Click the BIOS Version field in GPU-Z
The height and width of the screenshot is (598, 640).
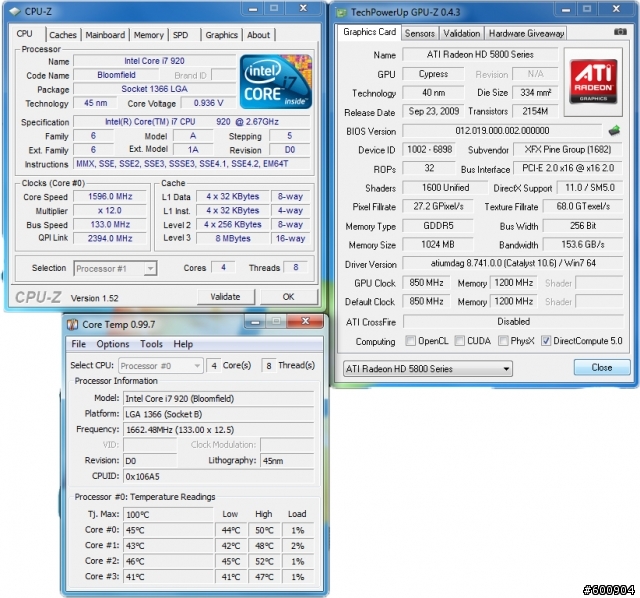pos(502,131)
